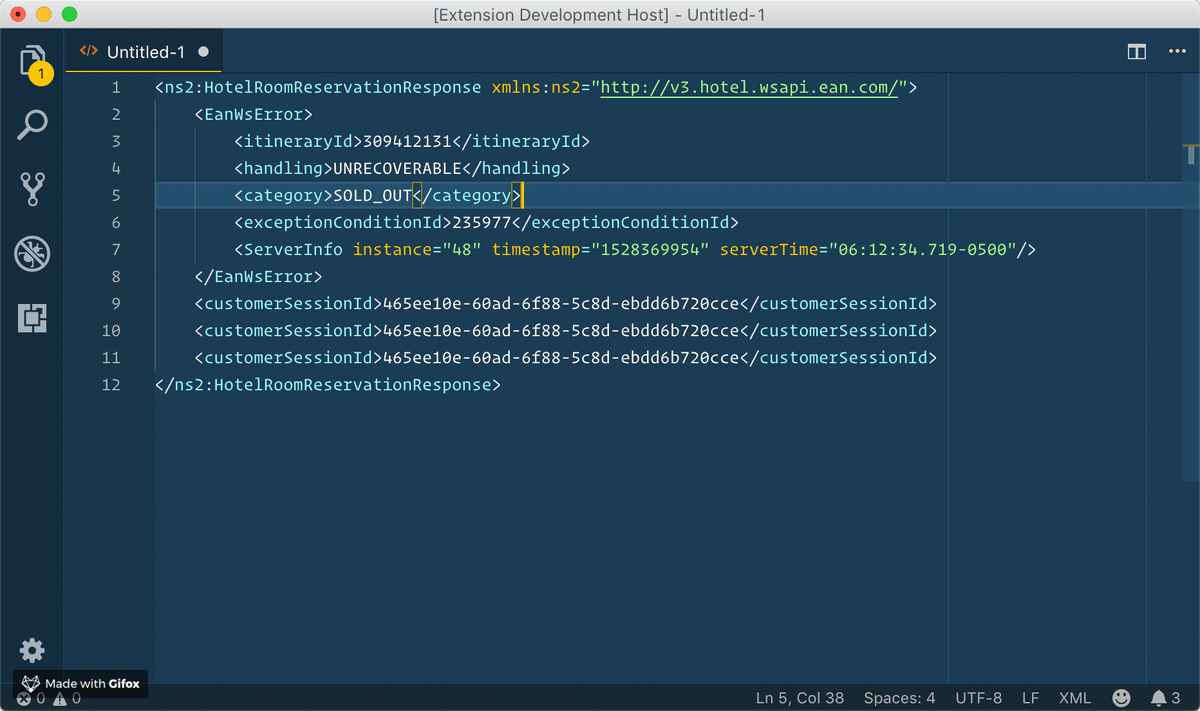Open the editor More Actions ellipsis

1177,52
